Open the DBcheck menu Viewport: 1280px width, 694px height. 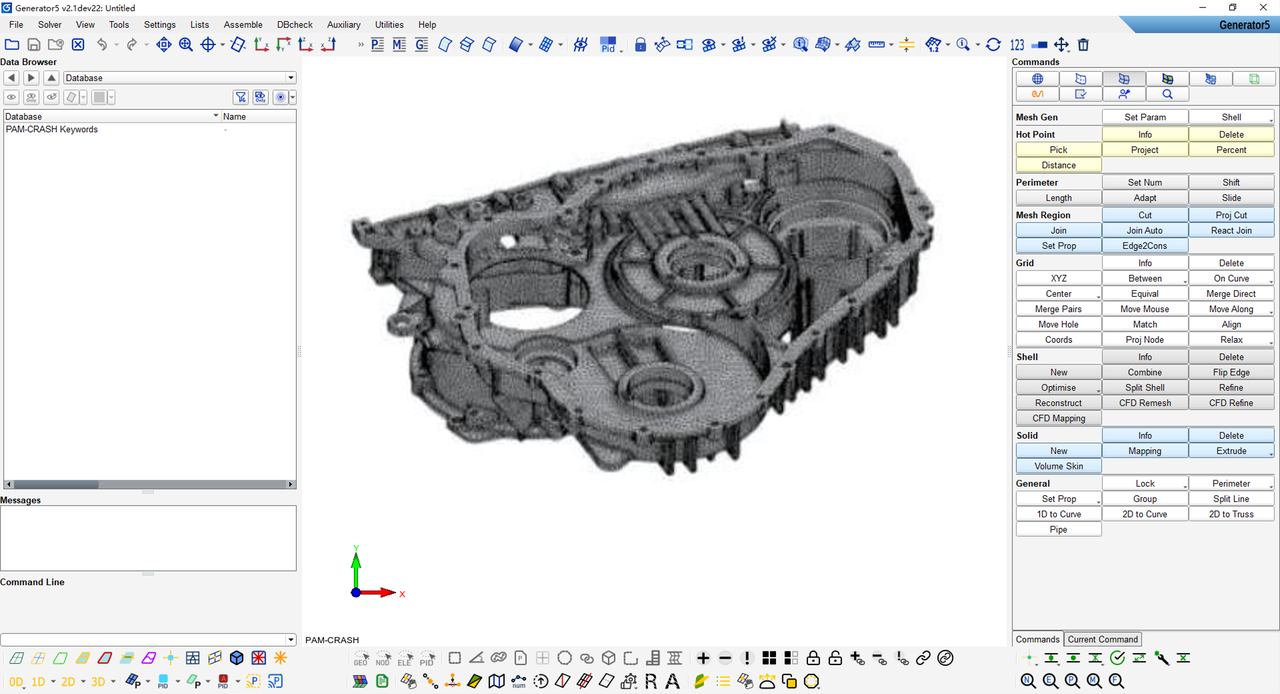(x=294, y=25)
